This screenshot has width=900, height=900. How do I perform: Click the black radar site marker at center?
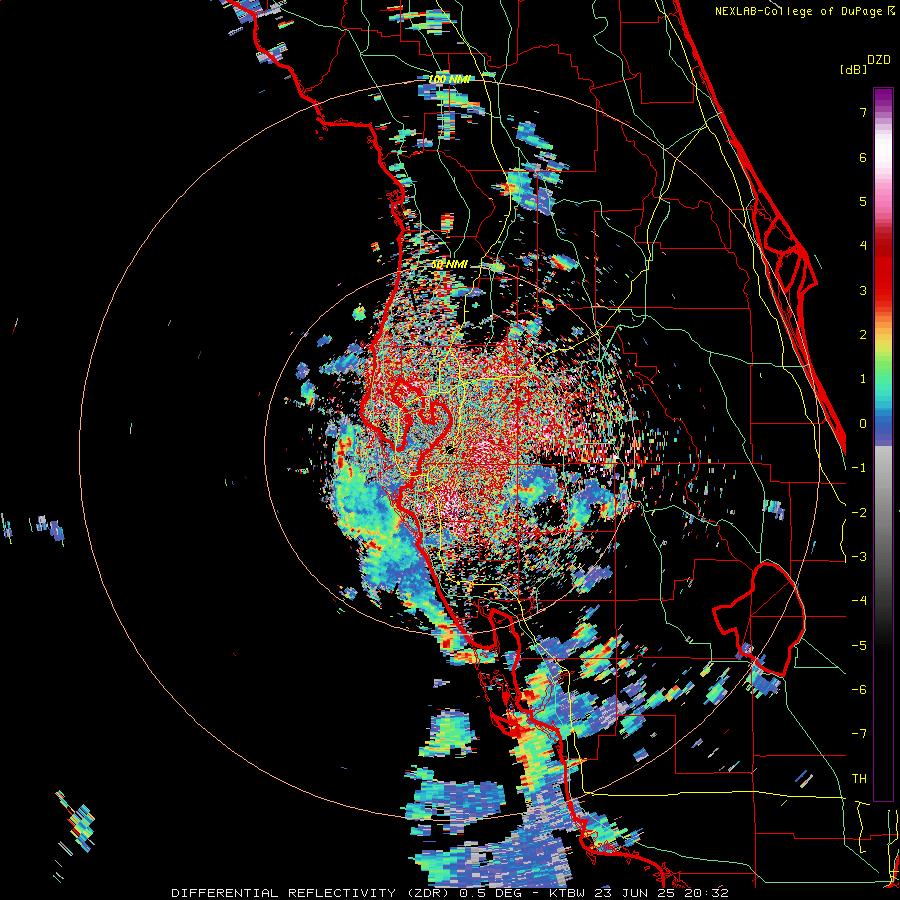click(450, 450)
